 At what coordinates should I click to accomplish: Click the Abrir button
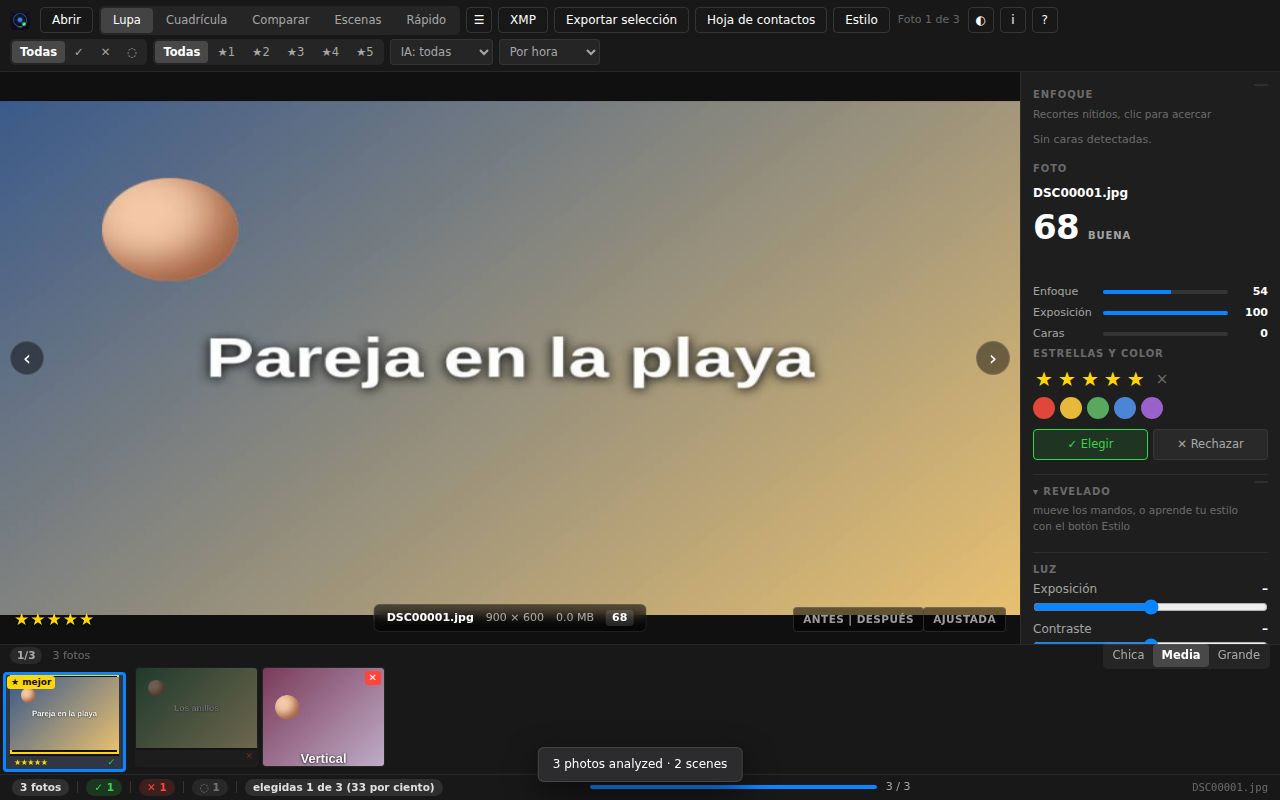click(66, 20)
